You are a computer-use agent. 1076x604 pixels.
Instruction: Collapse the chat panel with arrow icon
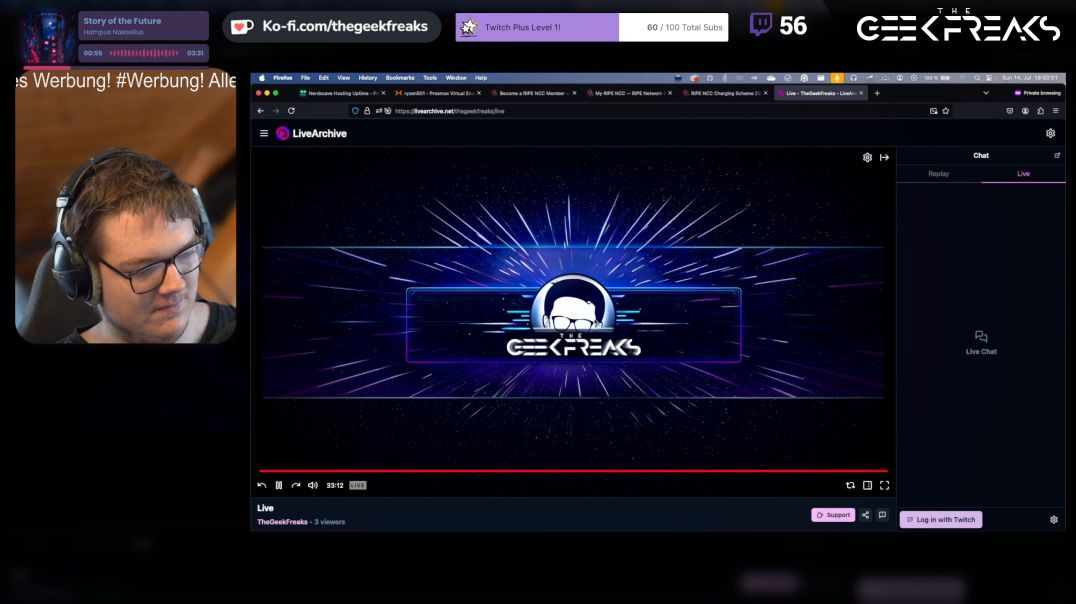pos(885,157)
